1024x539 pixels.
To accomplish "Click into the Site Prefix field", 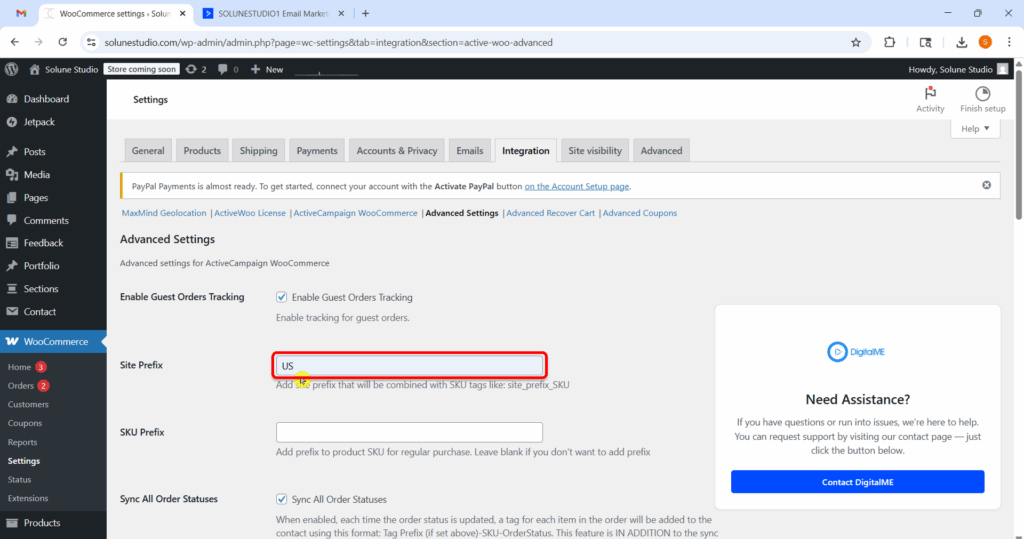I will [409, 365].
